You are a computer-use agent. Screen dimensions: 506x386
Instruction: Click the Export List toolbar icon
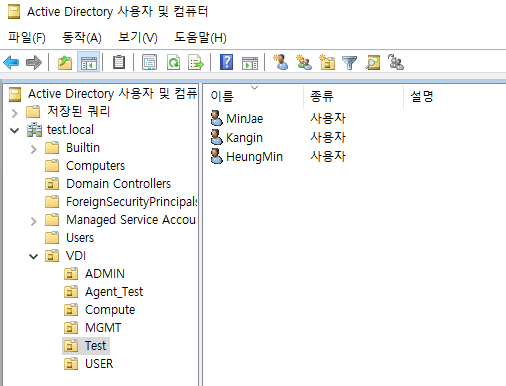point(196,62)
